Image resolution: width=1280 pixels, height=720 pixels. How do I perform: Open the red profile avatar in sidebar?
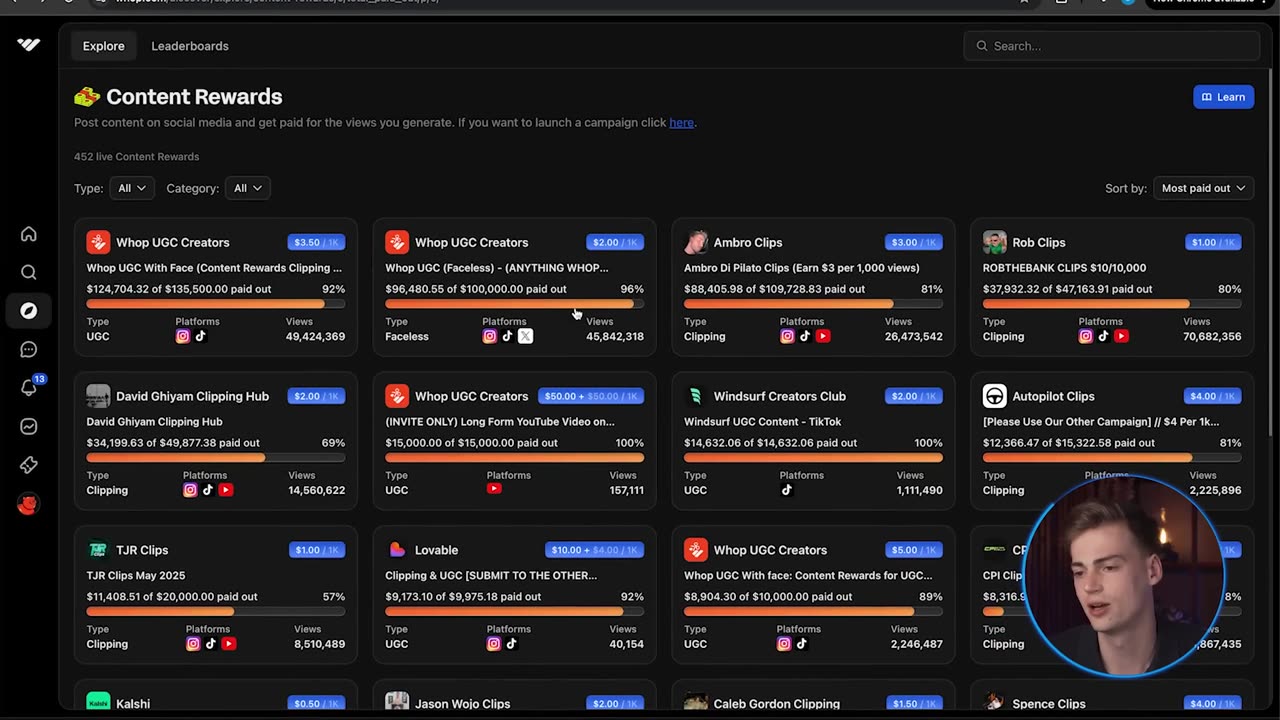click(28, 504)
